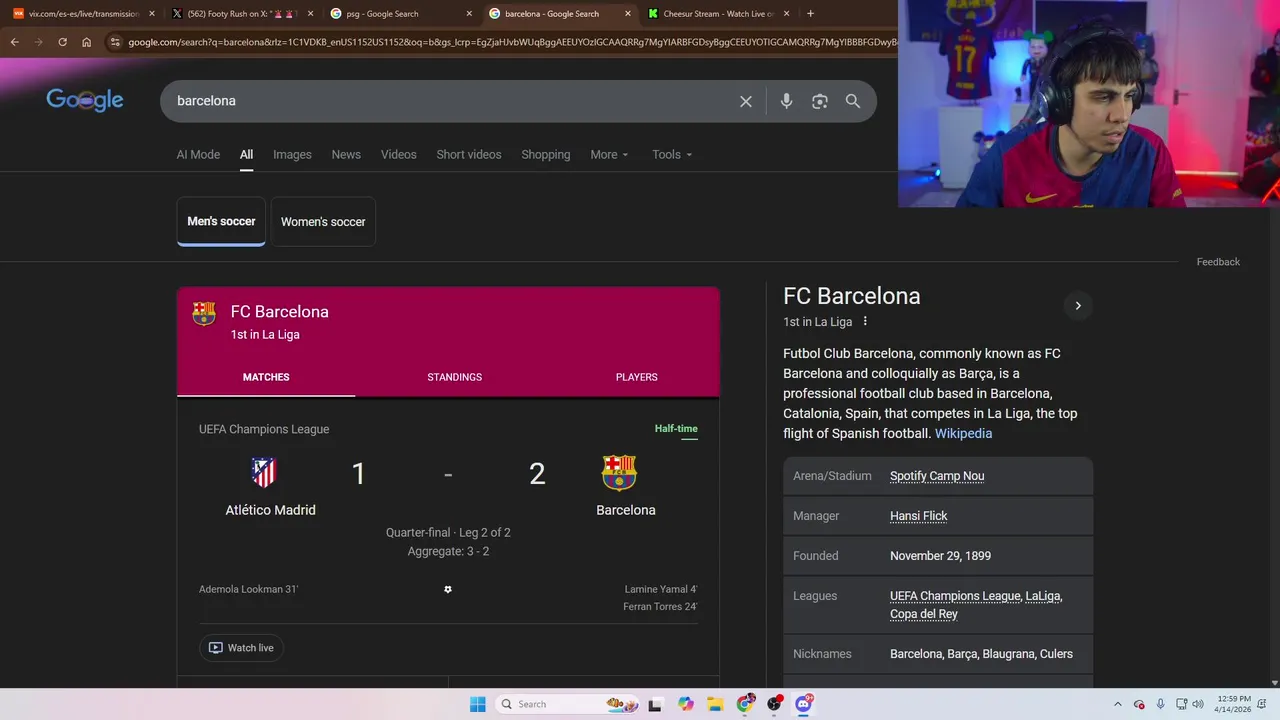Click the FC Barcelona crest in the card header
1280x720 pixels.
tap(204, 314)
